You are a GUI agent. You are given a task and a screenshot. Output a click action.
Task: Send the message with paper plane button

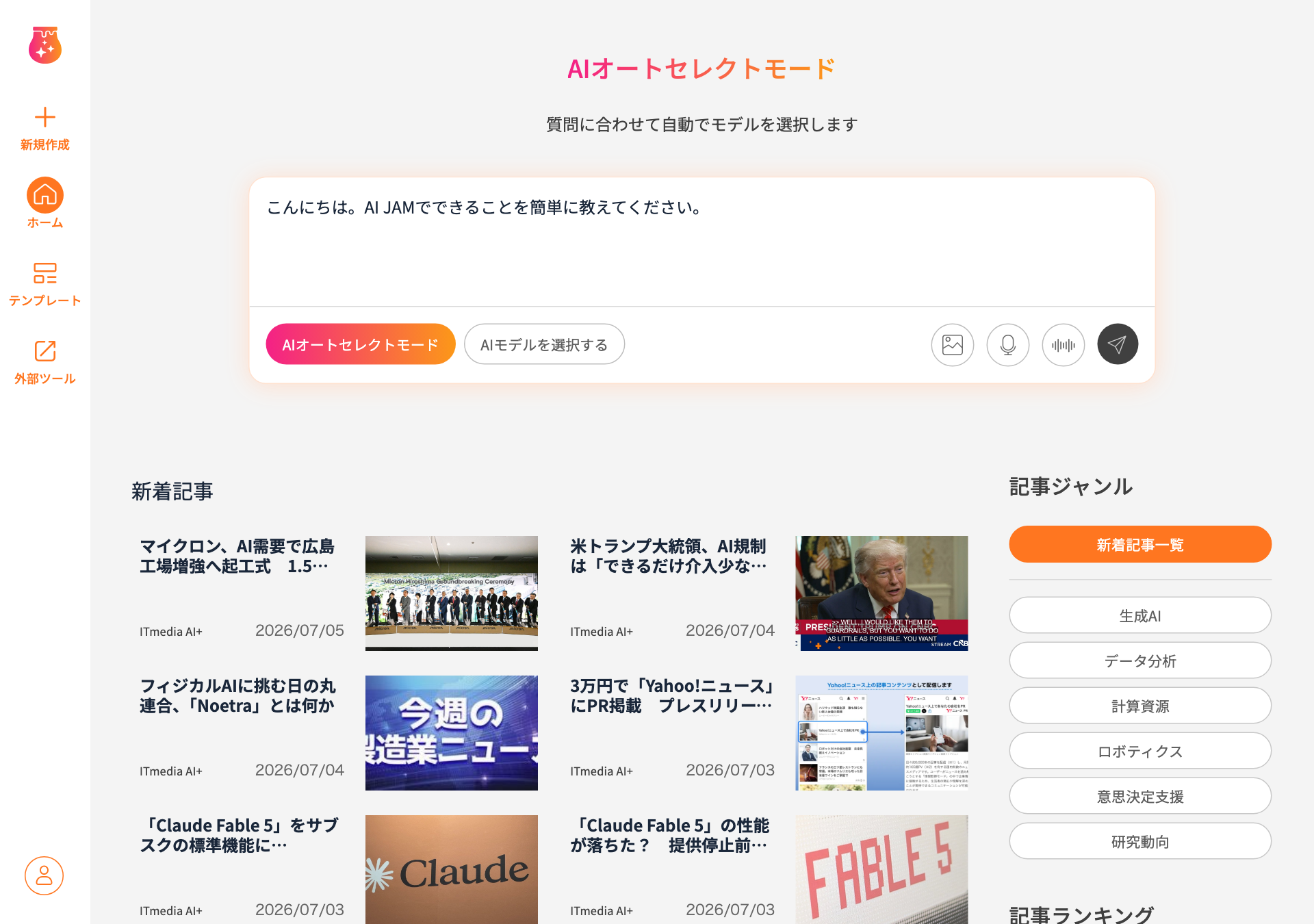(1118, 344)
